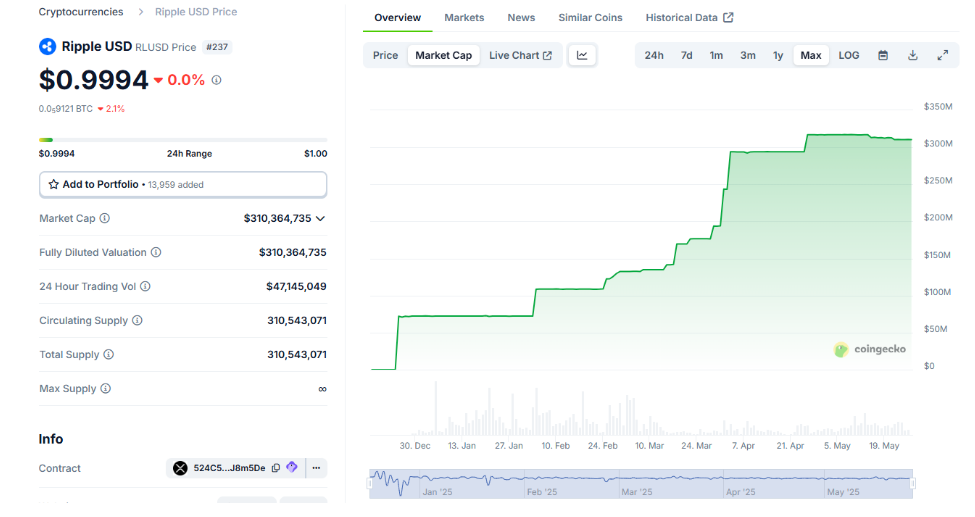Select the 1m chart range
The width and height of the screenshot is (975, 517).
[x=716, y=55]
